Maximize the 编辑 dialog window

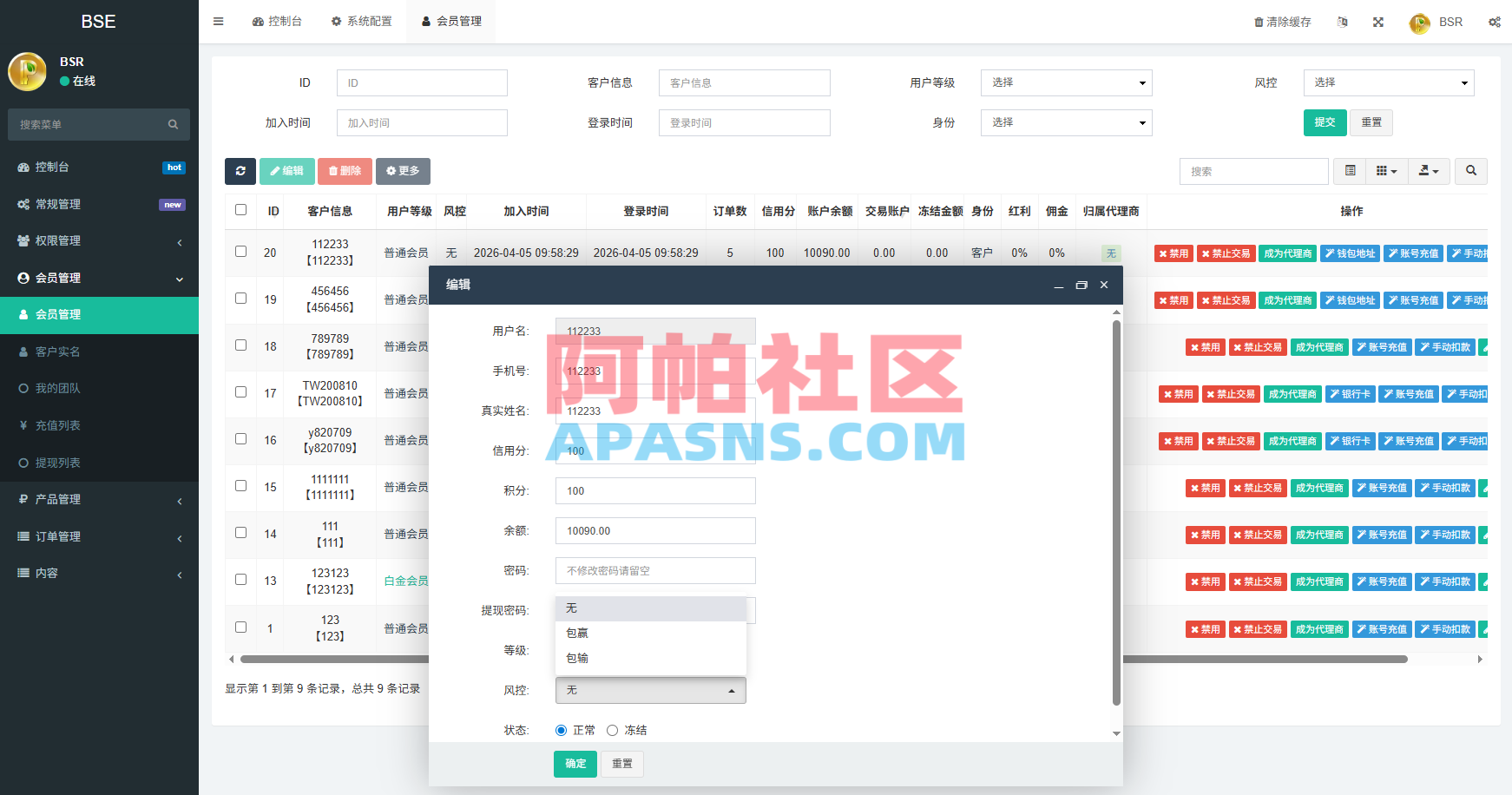(x=1081, y=285)
